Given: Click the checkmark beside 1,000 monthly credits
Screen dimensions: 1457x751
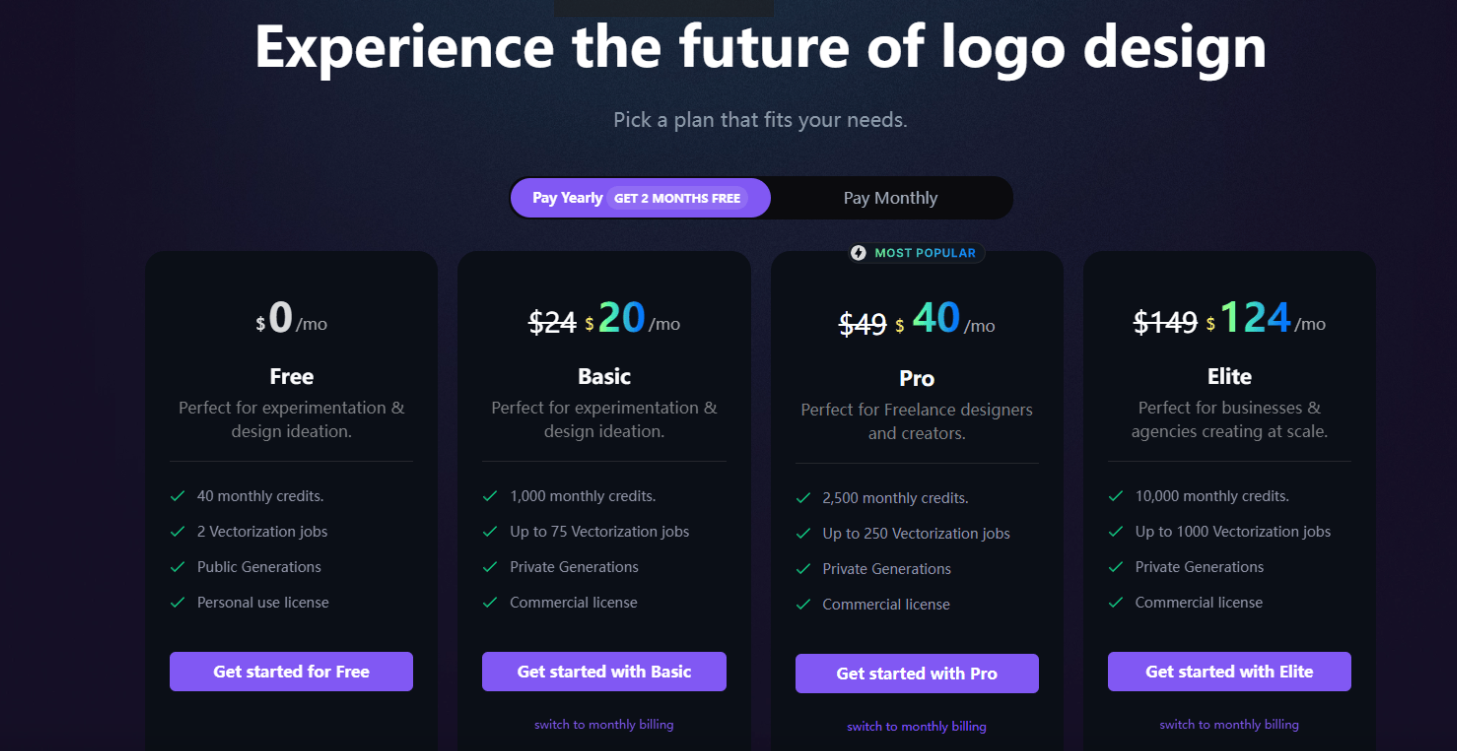Looking at the screenshot, I should 490,495.
